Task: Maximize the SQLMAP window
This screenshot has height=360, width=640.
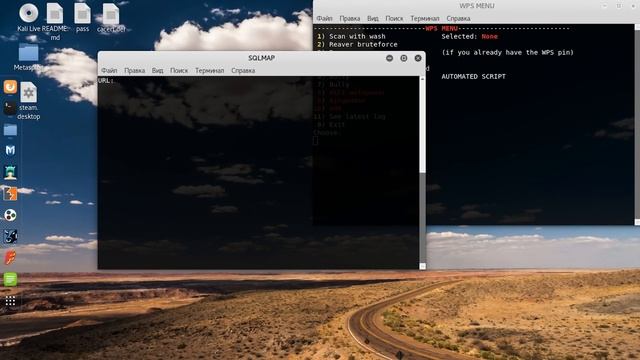Action: tap(404, 58)
